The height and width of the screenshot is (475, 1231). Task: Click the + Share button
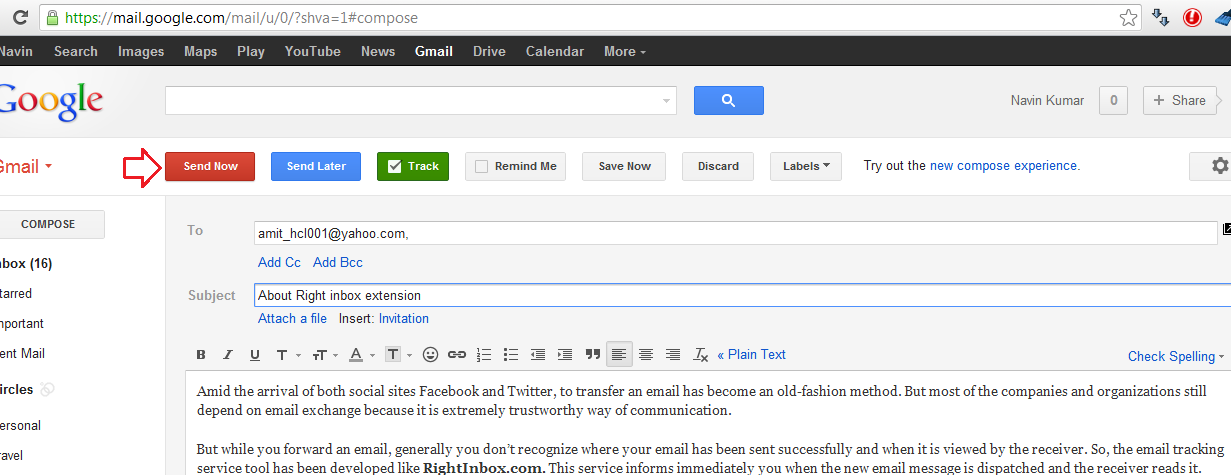click(1179, 100)
